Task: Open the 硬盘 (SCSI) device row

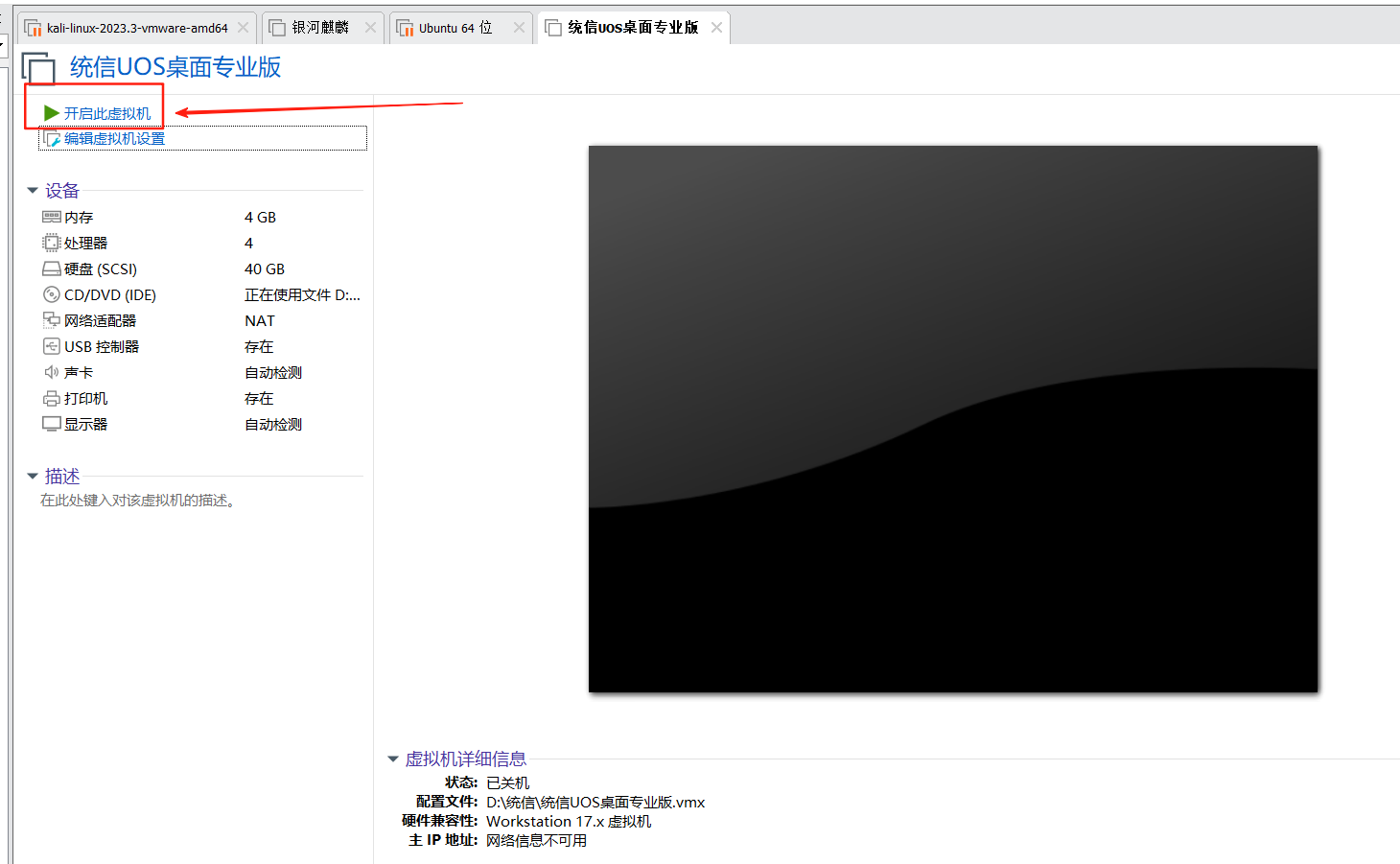Action: click(x=201, y=269)
